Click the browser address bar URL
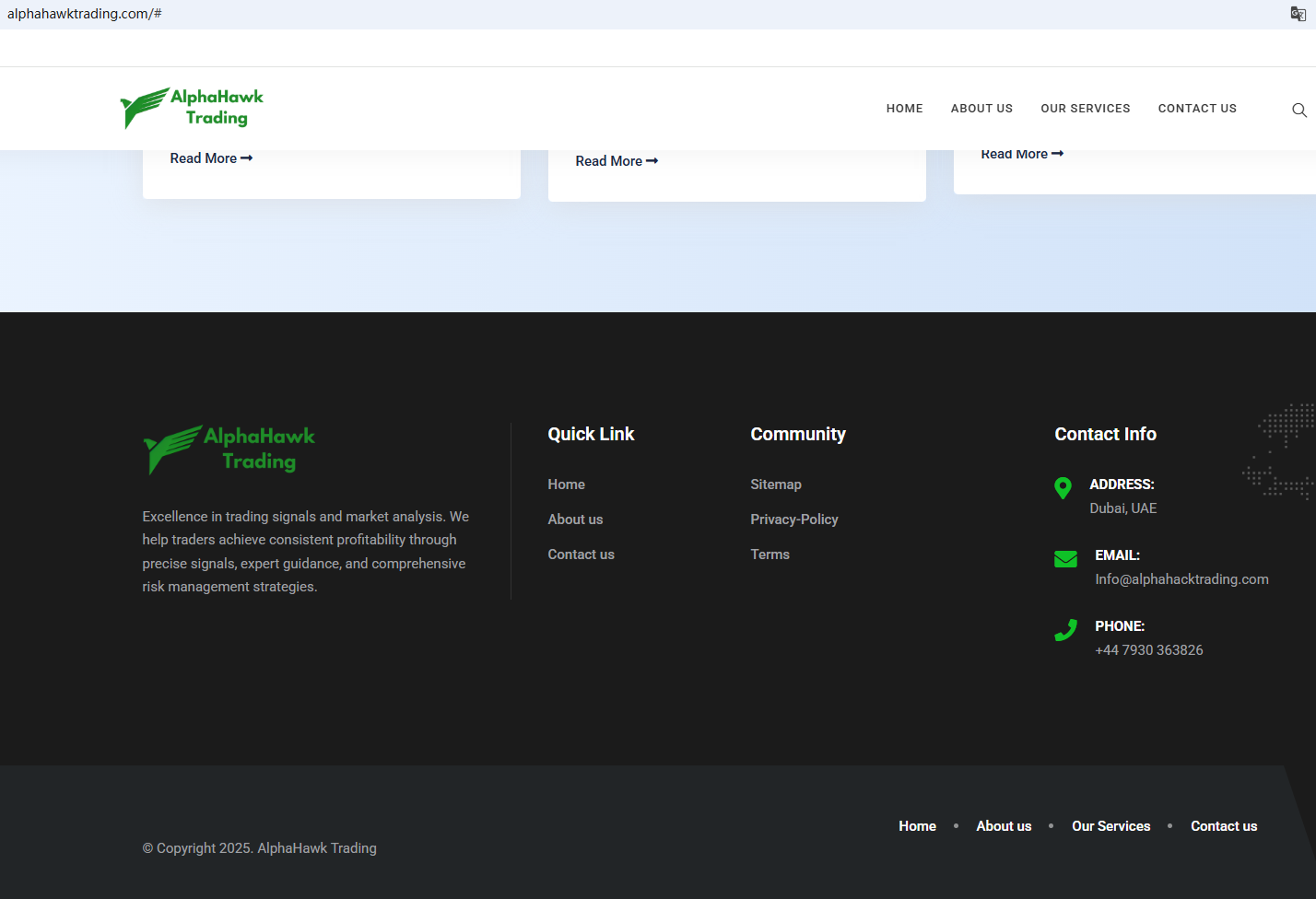This screenshot has height=899, width=1316. [85, 14]
